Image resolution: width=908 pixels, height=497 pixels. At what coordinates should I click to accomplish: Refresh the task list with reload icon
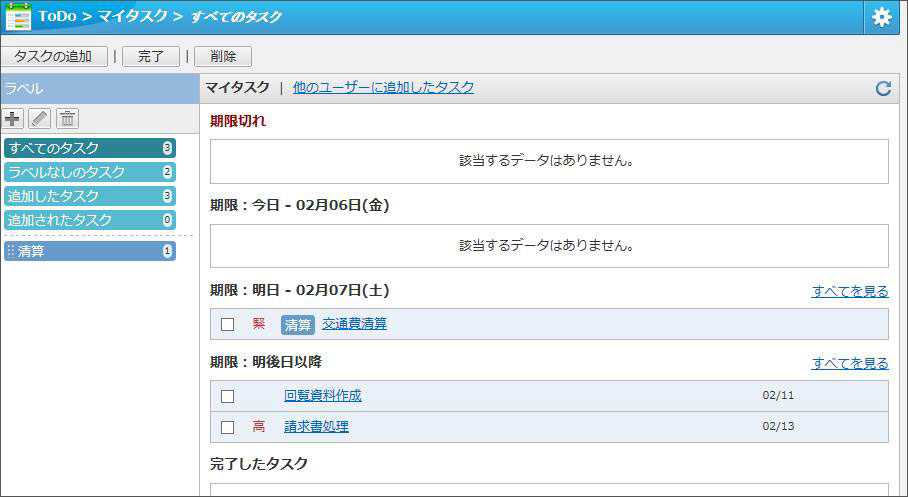tap(883, 88)
